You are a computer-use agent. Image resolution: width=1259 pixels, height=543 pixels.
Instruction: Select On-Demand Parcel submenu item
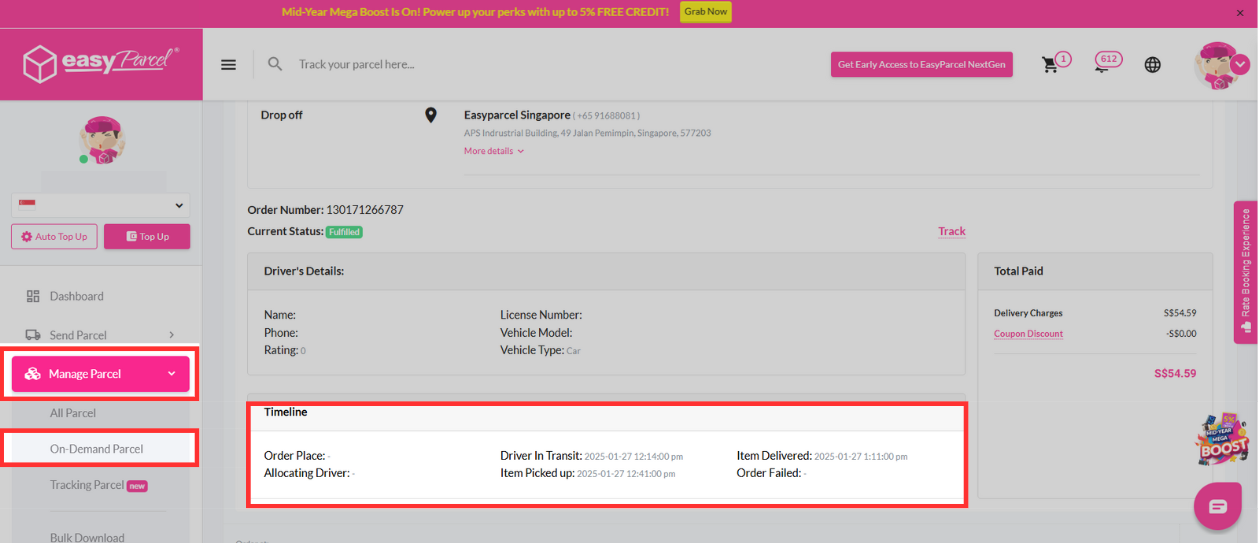pyautogui.click(x=97, y=449)
